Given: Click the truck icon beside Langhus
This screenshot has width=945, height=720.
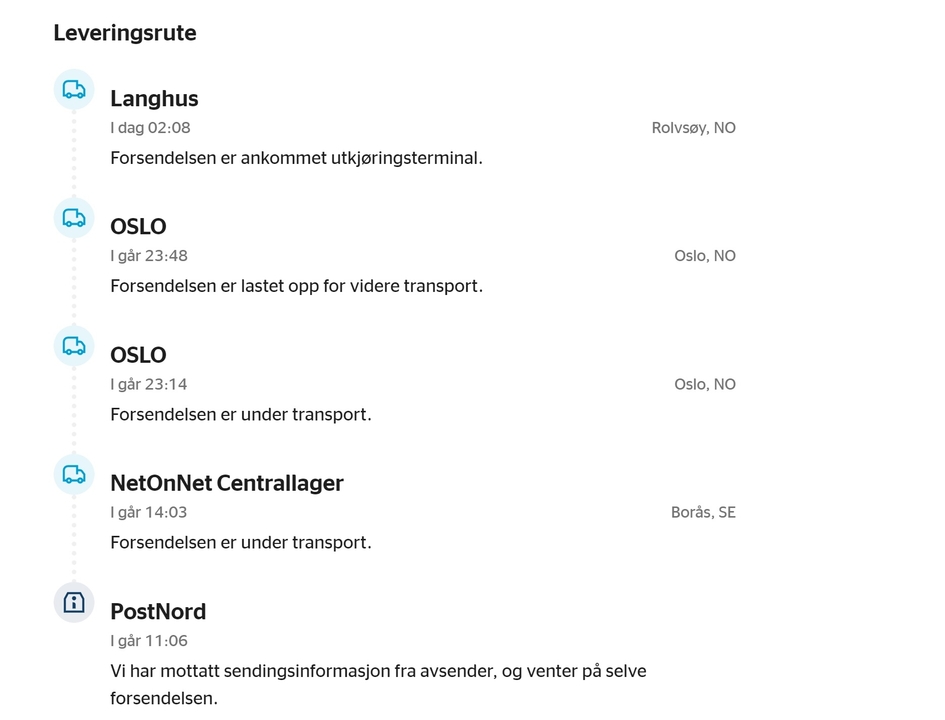Looking at the screenshot, I should pos(74,90).
